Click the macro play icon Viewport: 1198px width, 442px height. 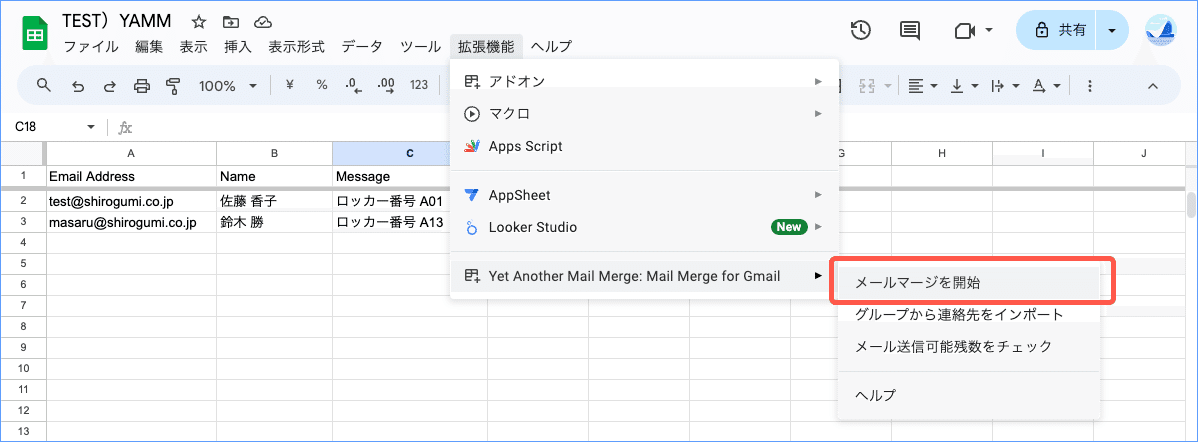pos(472,114)
